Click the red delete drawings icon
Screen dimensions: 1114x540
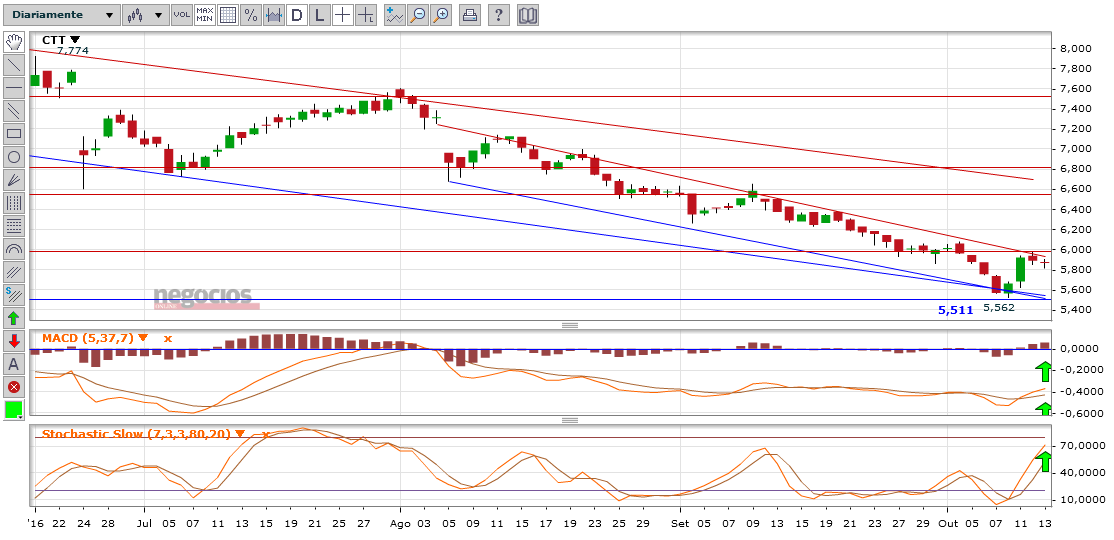click(x=14, y=387)
